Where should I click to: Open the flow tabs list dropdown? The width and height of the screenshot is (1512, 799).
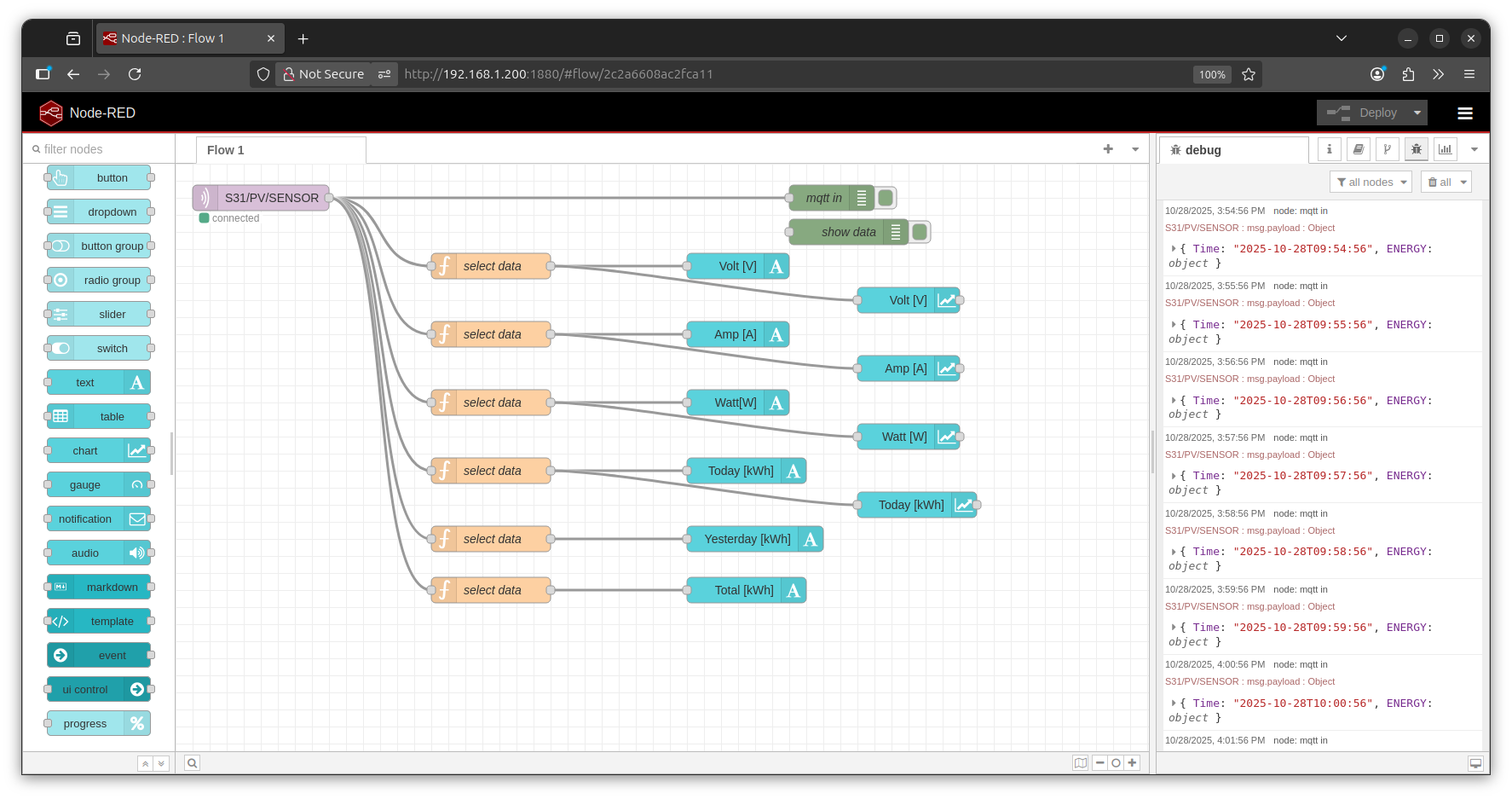point(1135,149)
